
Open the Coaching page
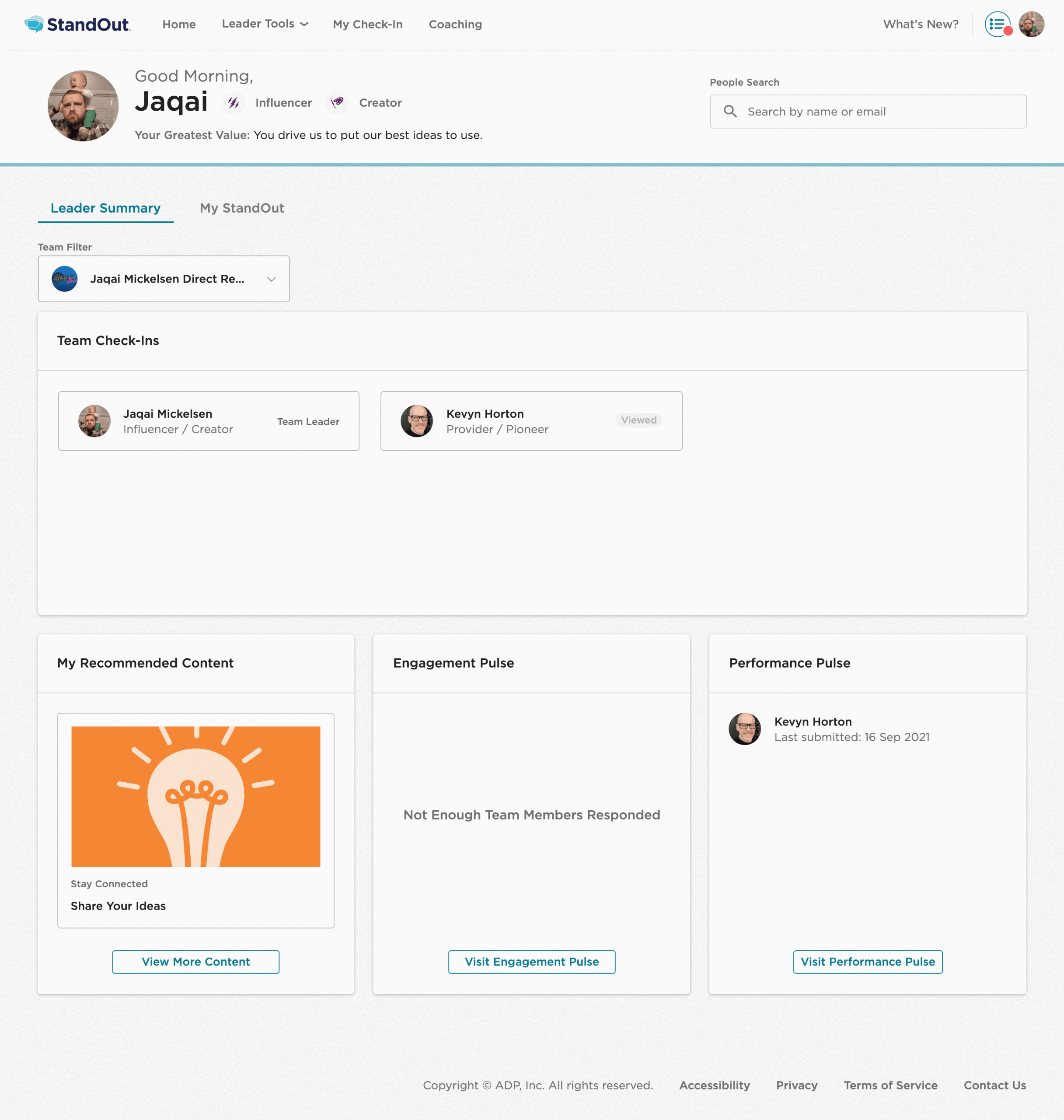tap(455, 24)
